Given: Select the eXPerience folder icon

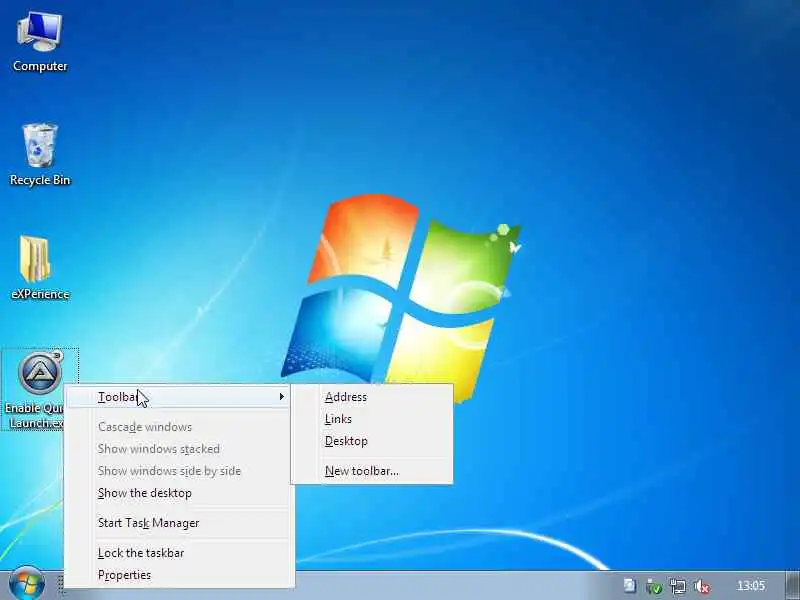Looking at the screenshot, I should pyautogui.click(x=40, y=268).
